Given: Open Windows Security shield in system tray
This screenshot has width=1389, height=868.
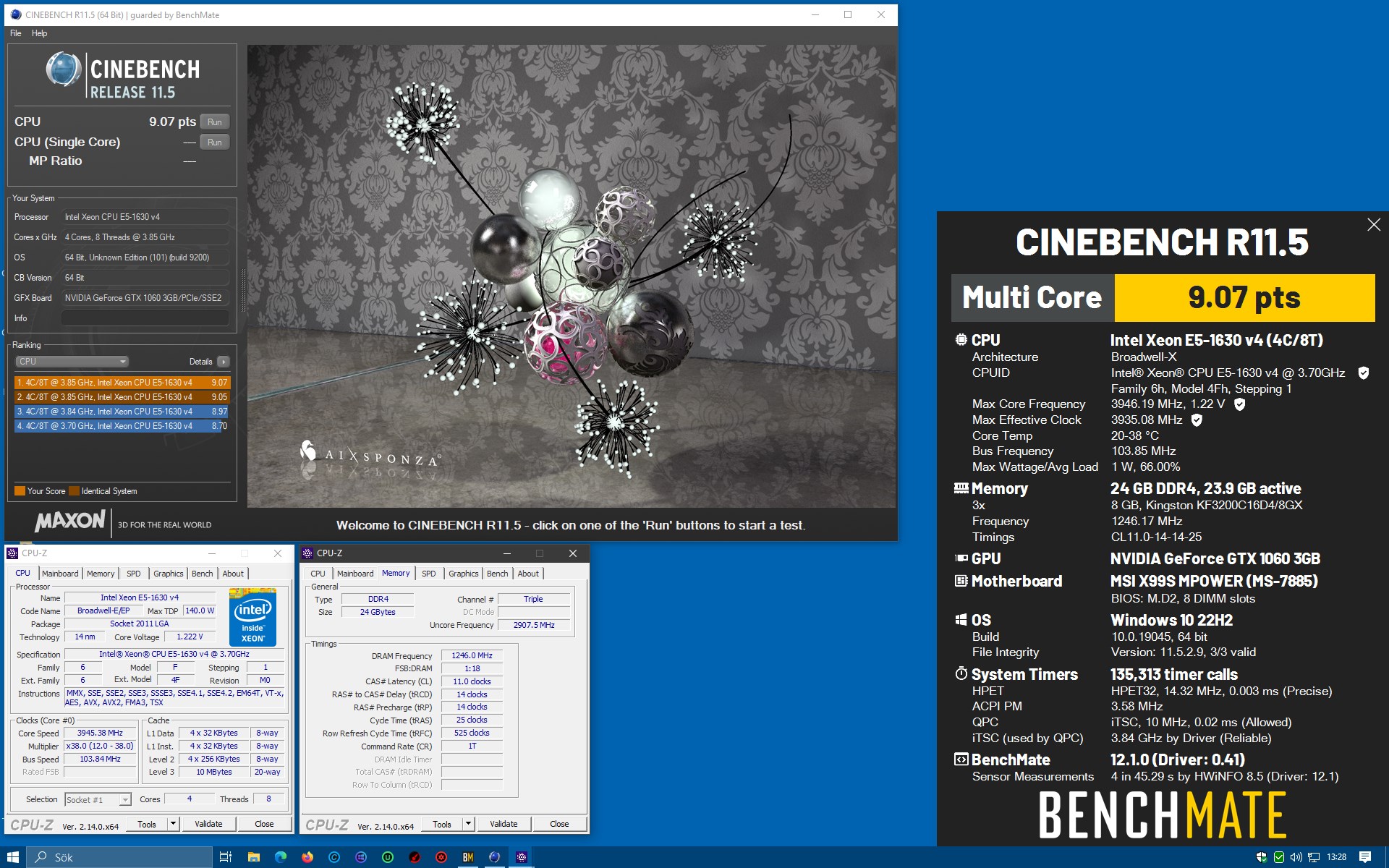Looking at the screenshot, I should (x=1261, y=857).
